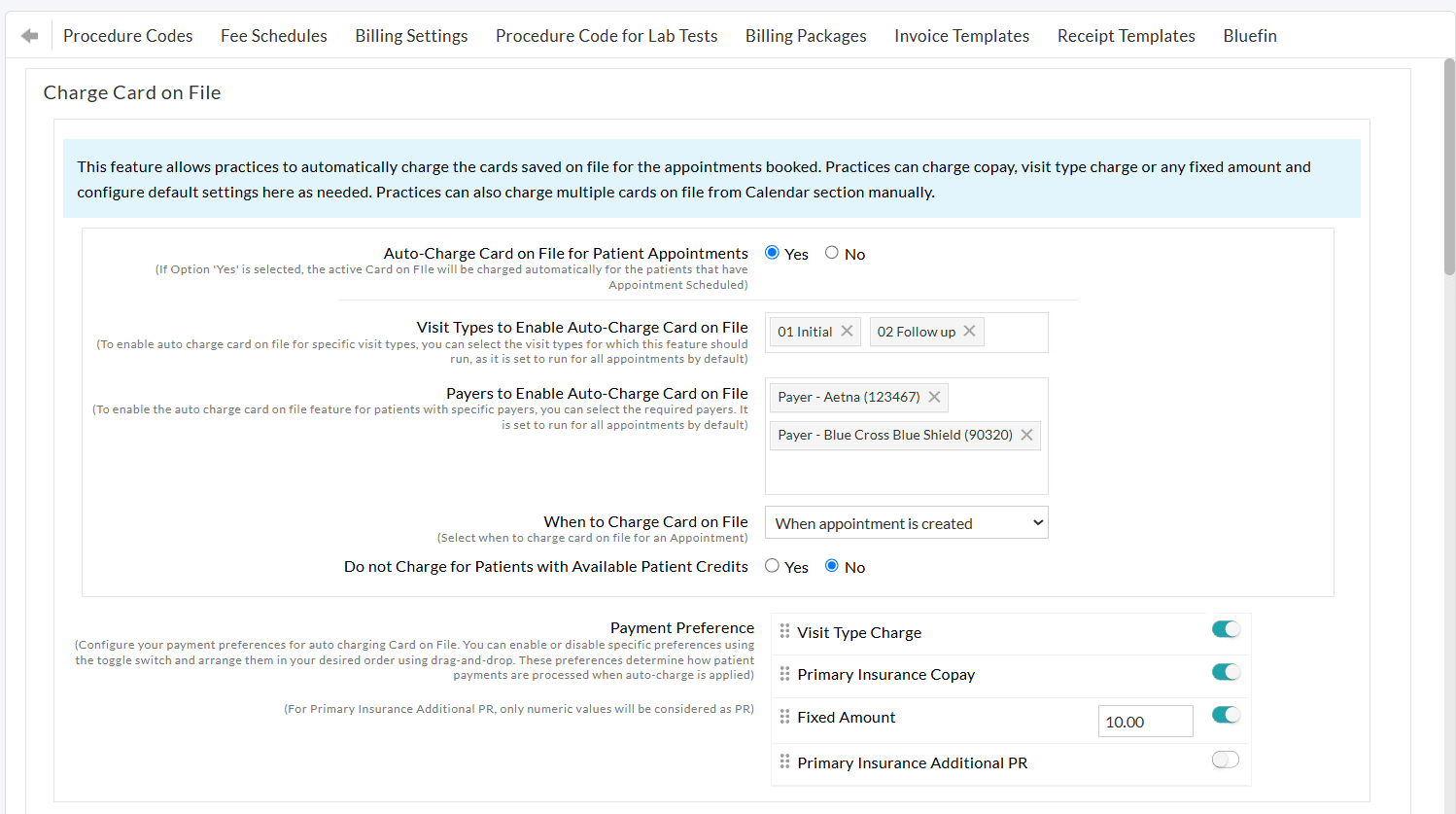
Task: Click the Fixed Amount value field showing 10.00
Action: pos(1145,721)
